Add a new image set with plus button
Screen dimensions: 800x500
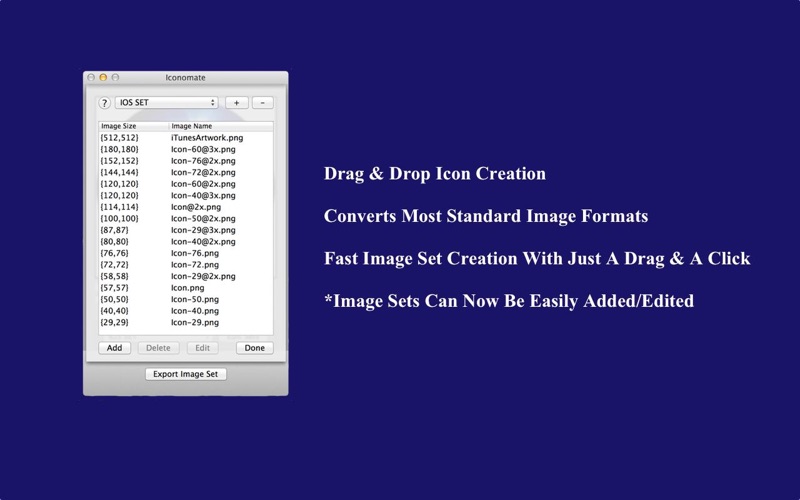pyautogui.click(x=237, y=103)
